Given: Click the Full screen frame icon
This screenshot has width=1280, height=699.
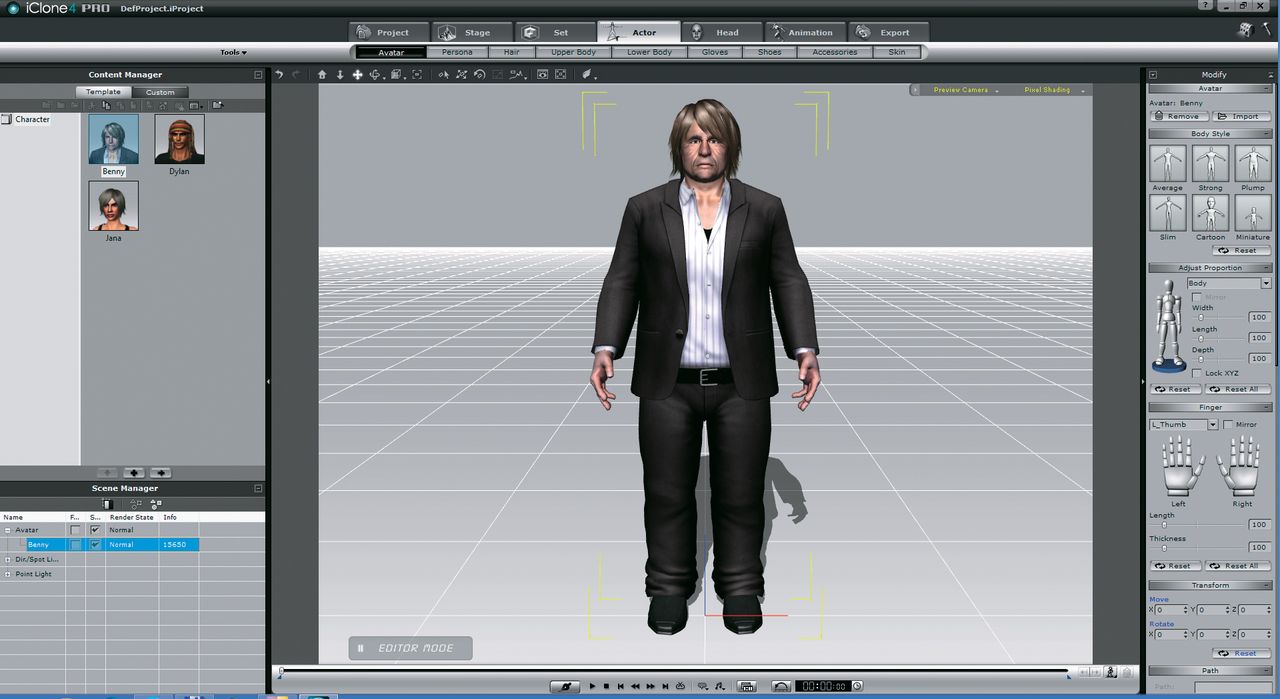Looking at the screenshot, I should click(x=561, y=75).
